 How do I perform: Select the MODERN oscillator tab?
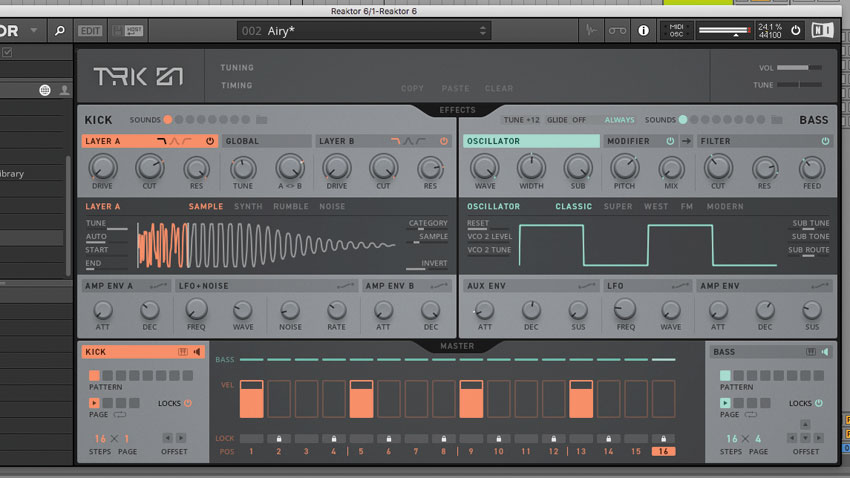coord(725,206)
